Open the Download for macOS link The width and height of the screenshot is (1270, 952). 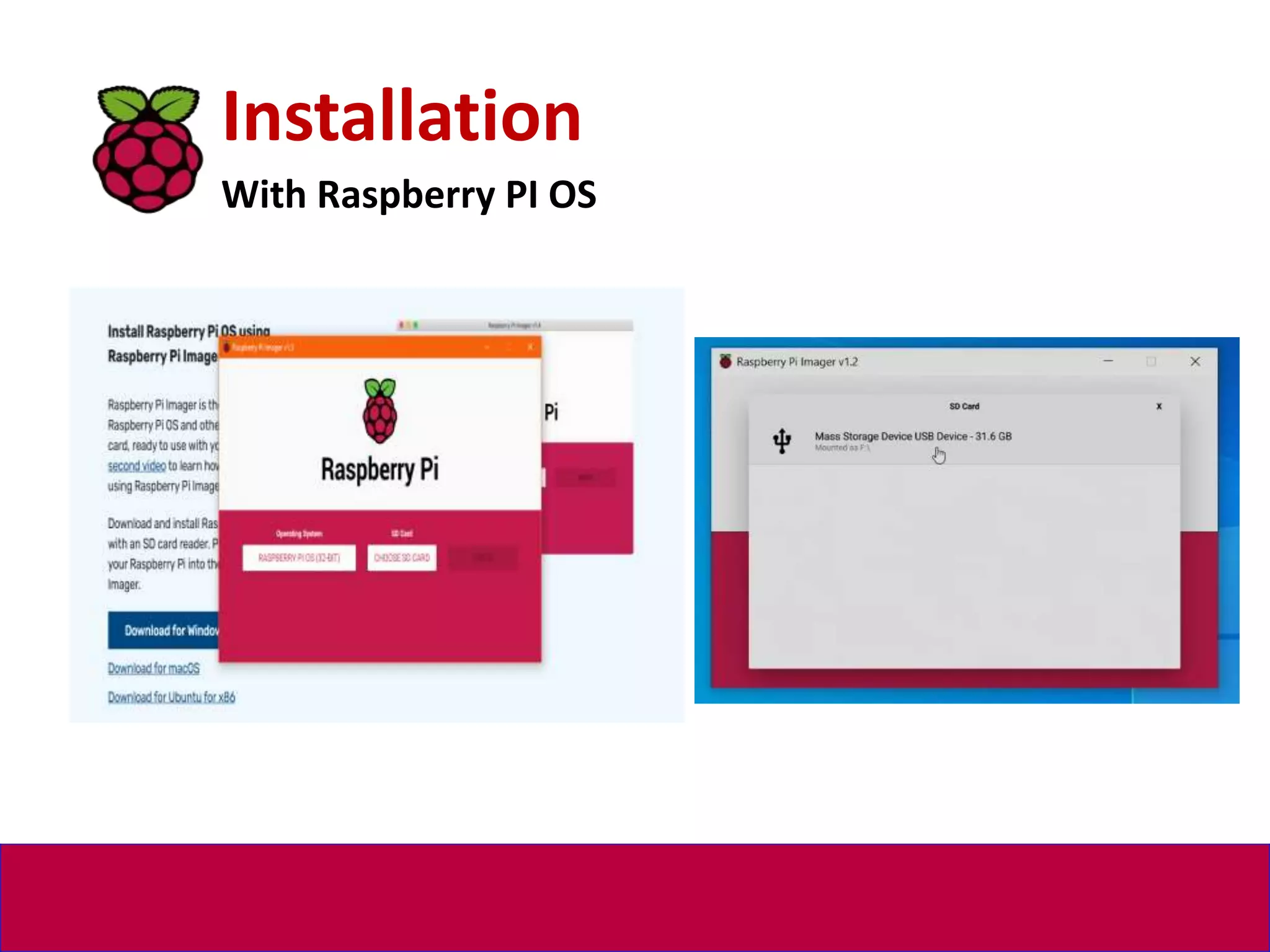click(154, 668)
